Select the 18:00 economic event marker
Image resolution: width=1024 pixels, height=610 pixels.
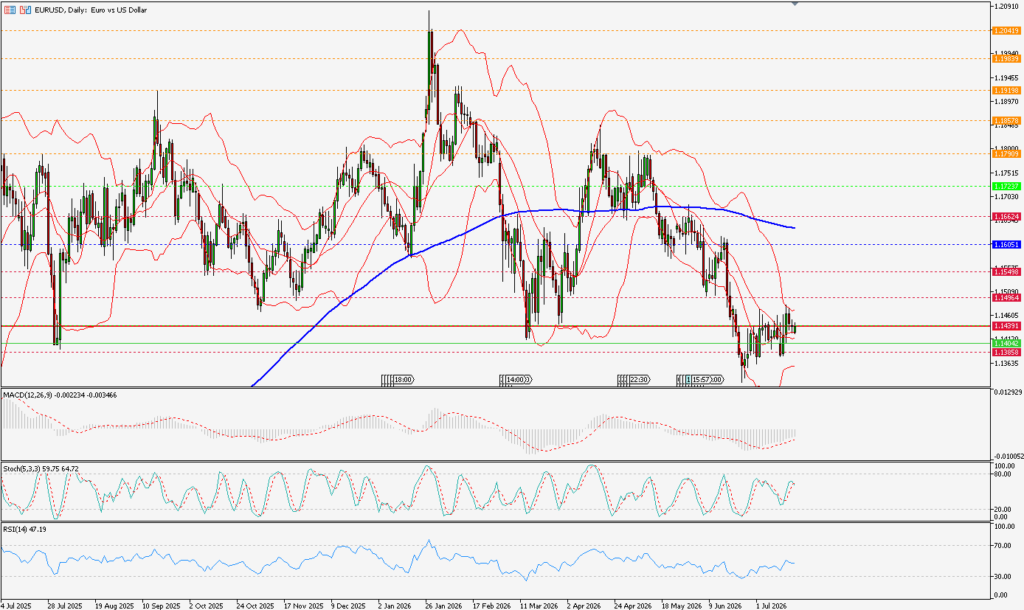[x=404, y=379]
